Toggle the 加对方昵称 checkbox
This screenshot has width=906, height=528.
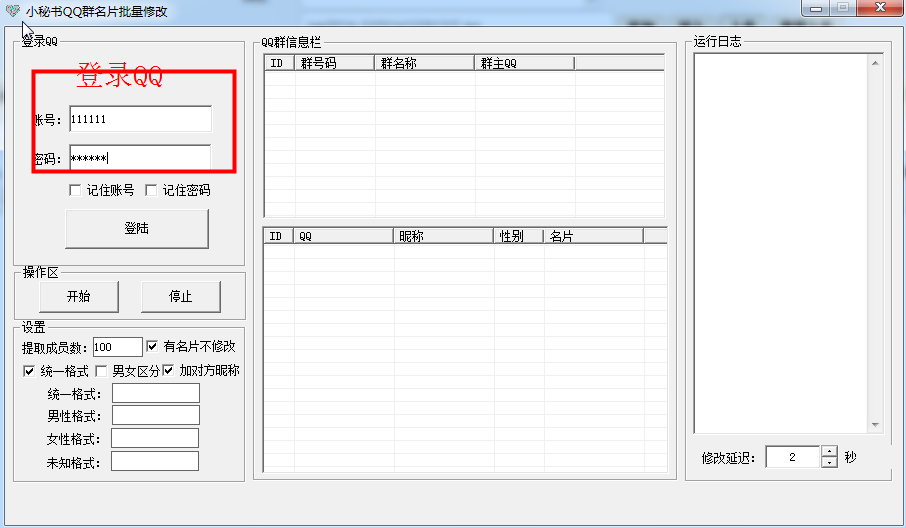168,370
